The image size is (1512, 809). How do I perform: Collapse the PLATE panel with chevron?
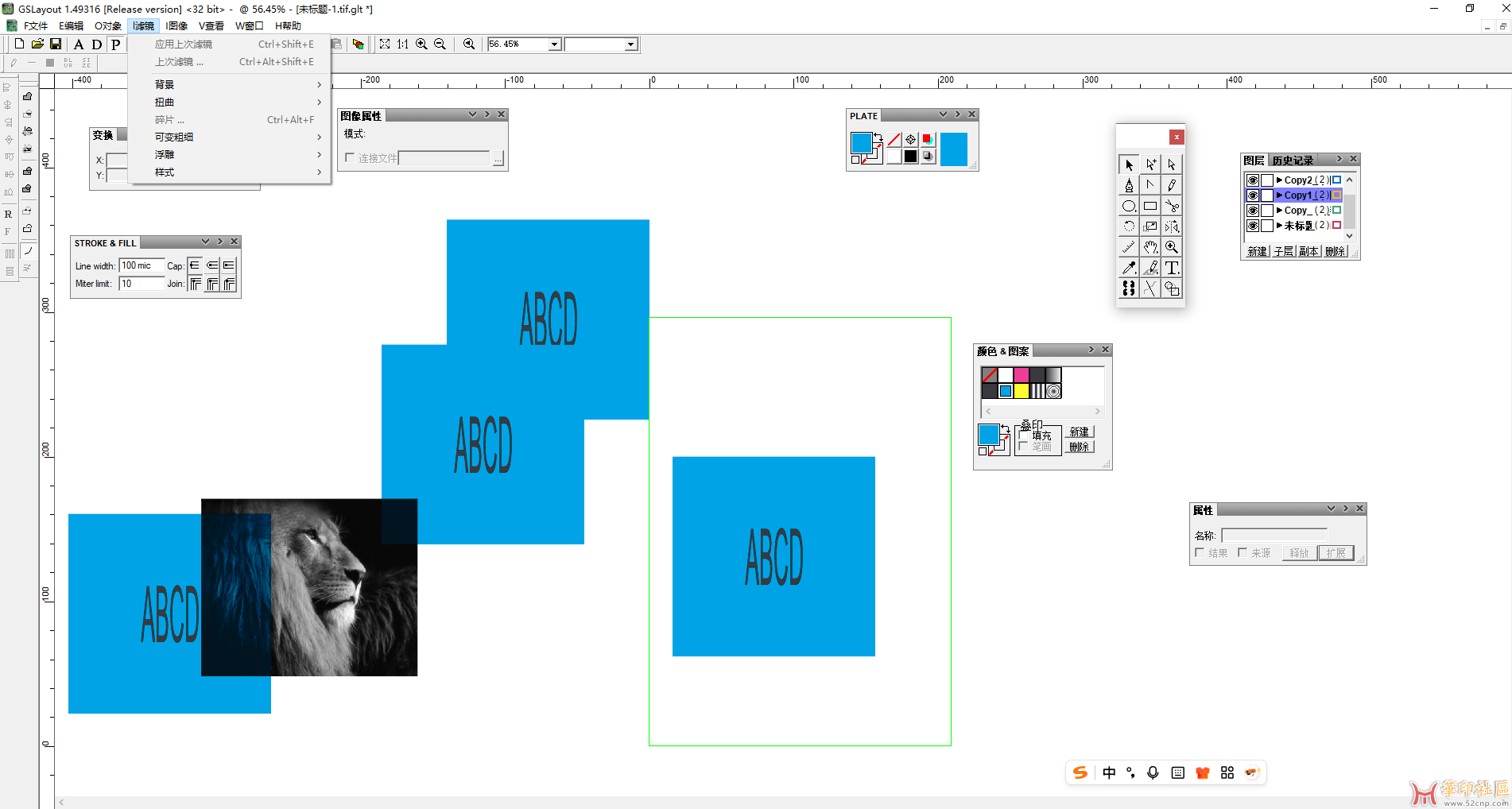(x=943, y=114)
